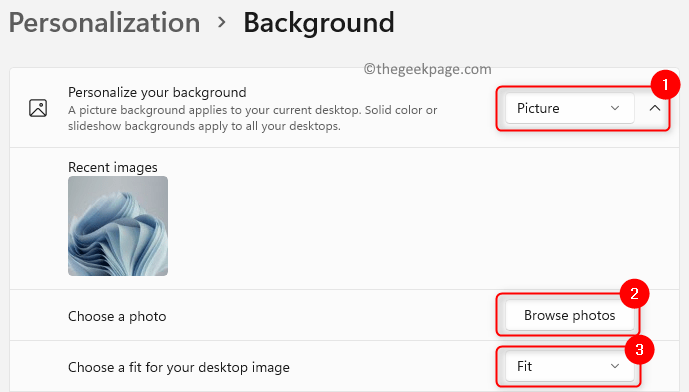Click the Personalize your background title
Screen dimensions: 689x392
click(x=157, y=92)
